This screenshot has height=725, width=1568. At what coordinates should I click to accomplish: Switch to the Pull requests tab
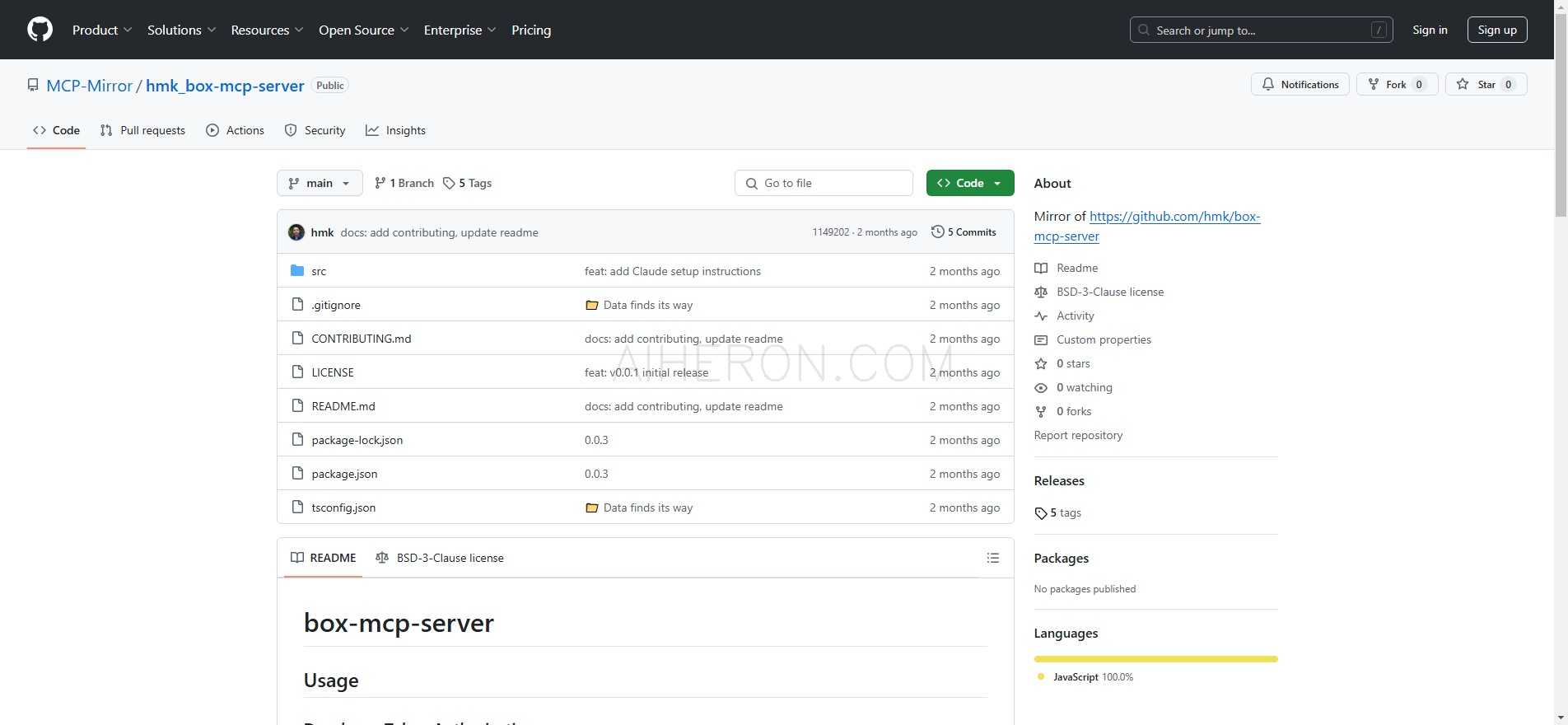(x=142, y=130)
